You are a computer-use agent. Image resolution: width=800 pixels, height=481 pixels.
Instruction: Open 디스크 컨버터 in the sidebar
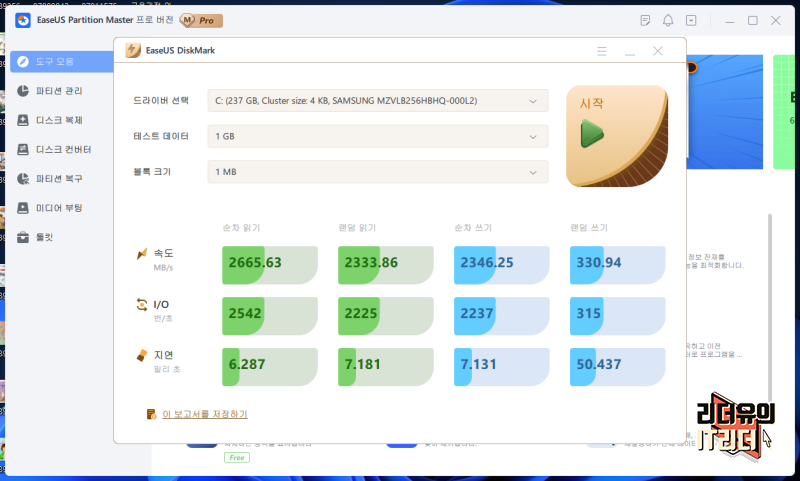(x=63, y=149)
